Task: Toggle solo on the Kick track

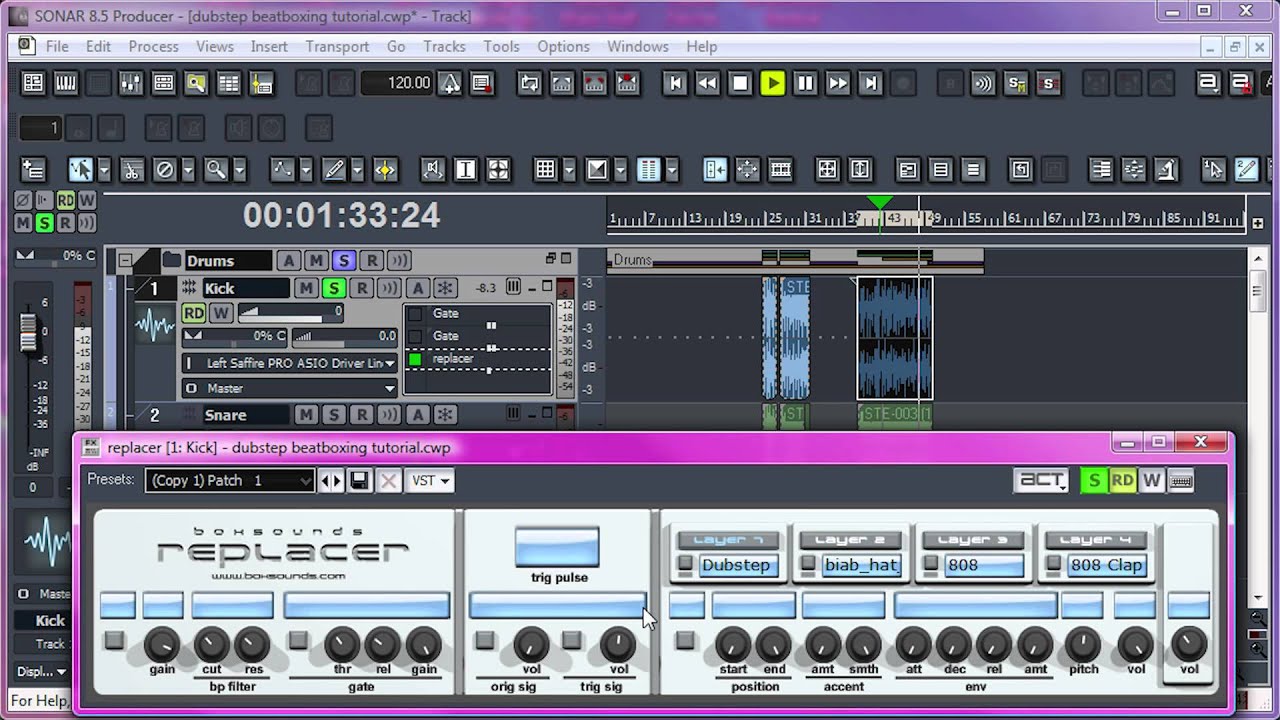Action: pyautogui.click(x=334, y=288)
